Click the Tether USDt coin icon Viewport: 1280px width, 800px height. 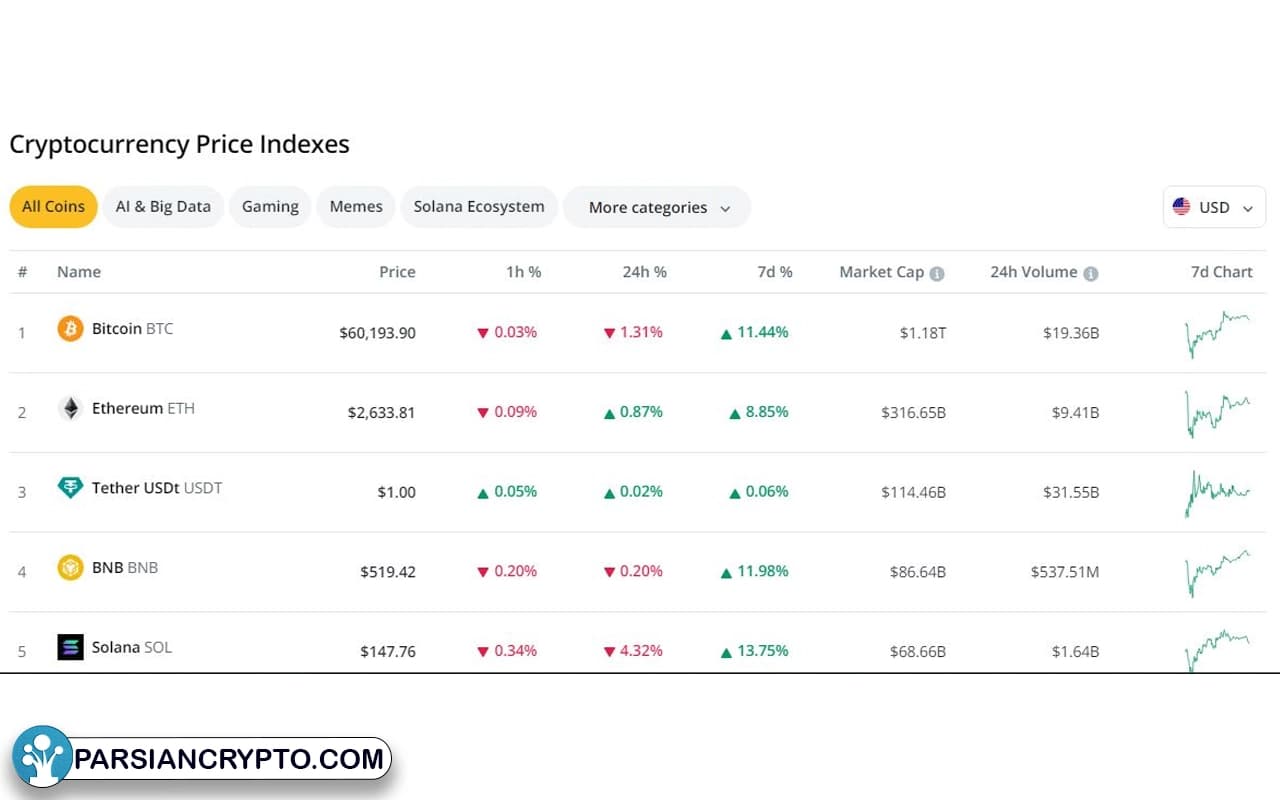(69, 488)
